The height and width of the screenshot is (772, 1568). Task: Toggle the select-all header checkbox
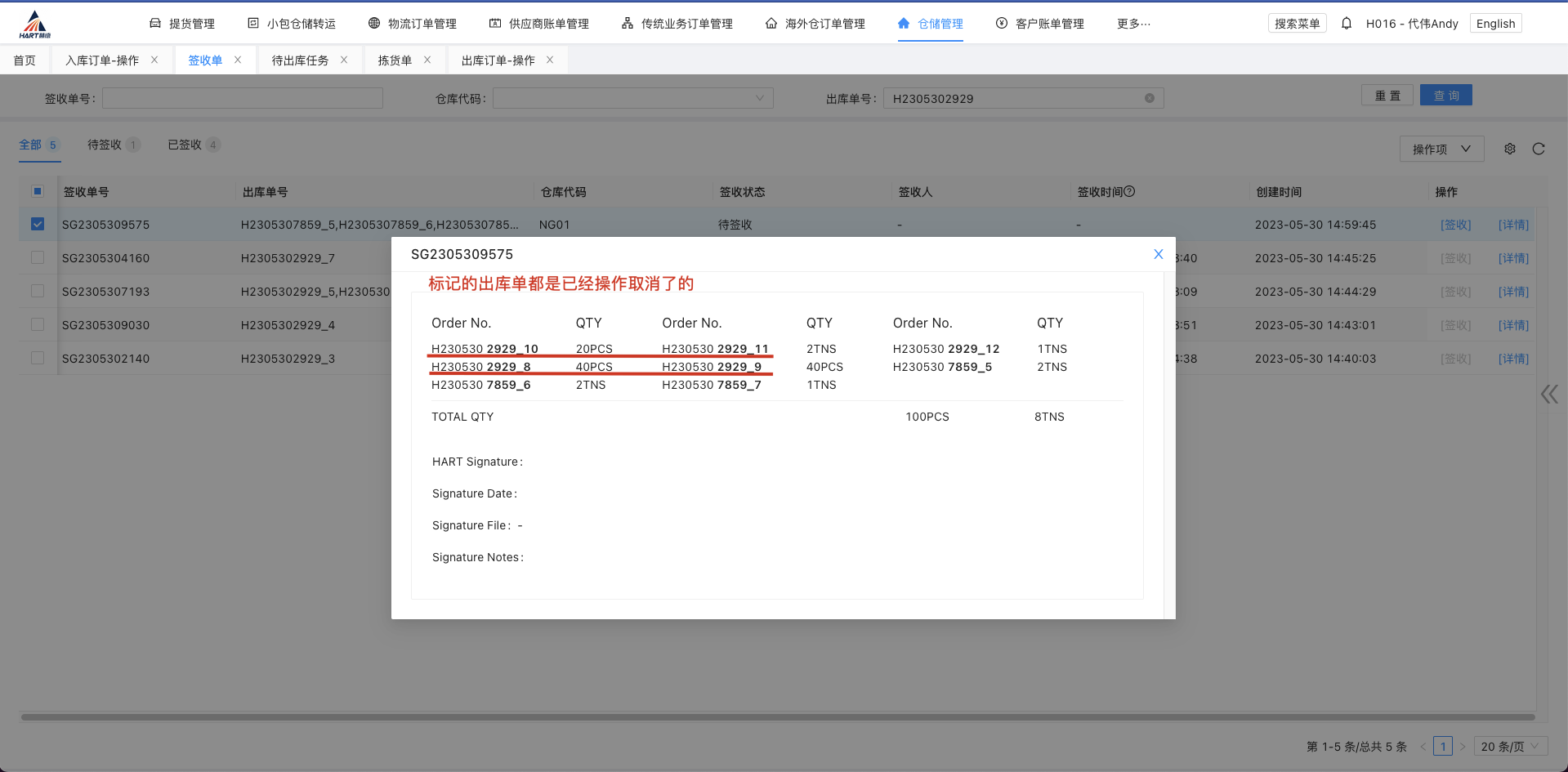[38, 191]
